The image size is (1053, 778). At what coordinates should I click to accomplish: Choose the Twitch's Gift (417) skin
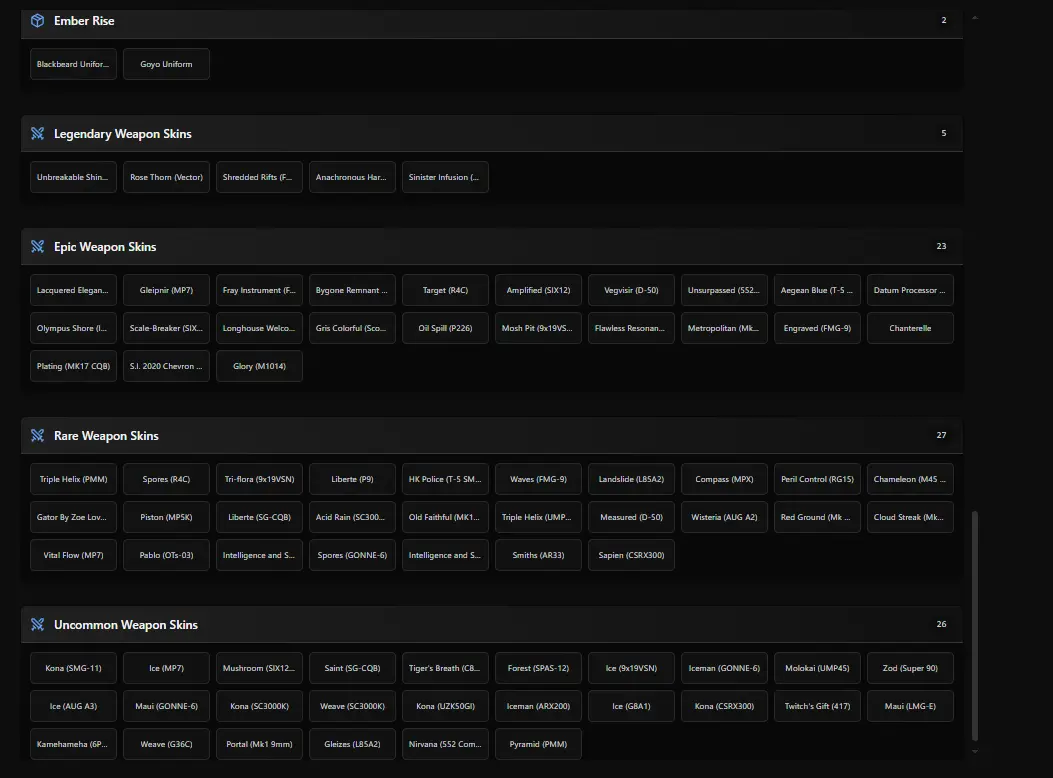817,706
